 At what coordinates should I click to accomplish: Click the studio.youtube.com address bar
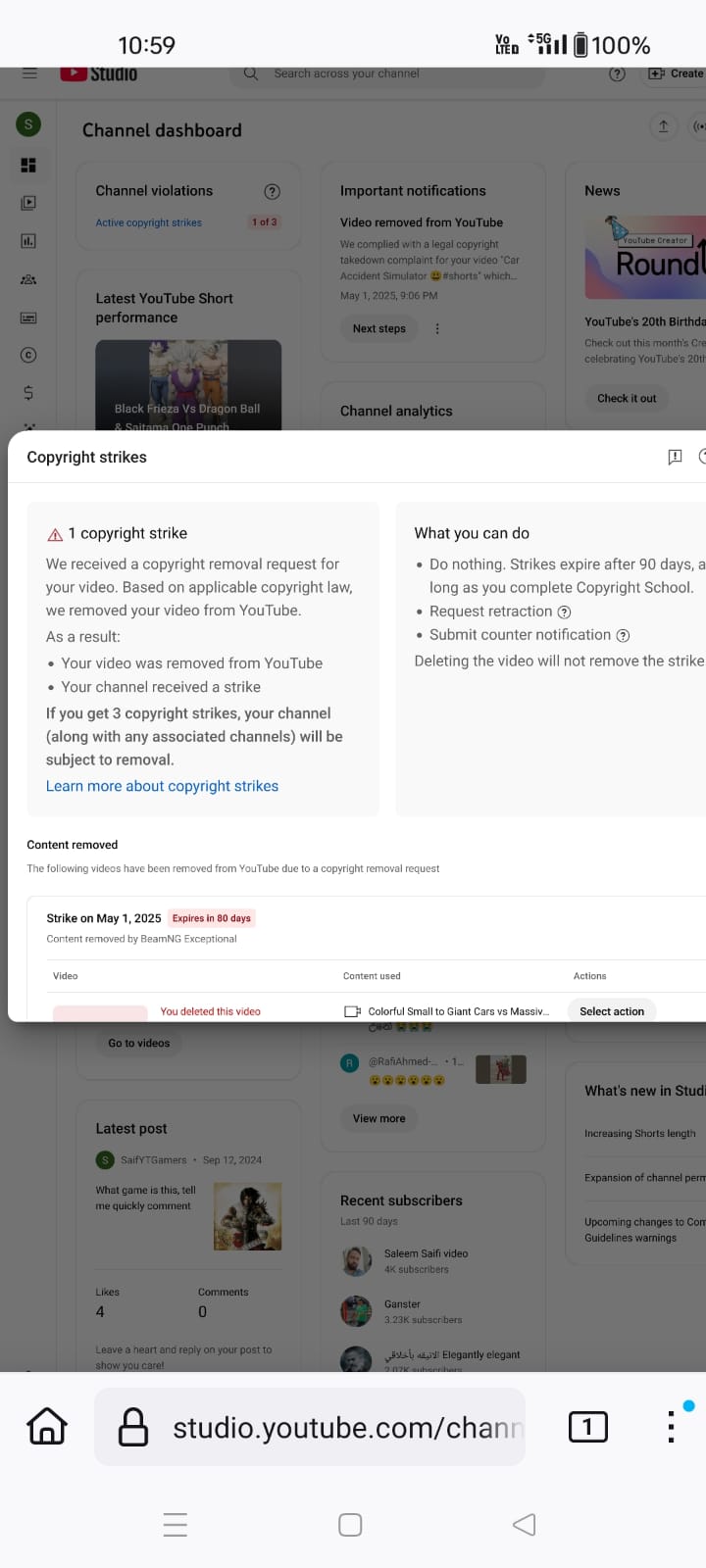(x=310, y=1427)
